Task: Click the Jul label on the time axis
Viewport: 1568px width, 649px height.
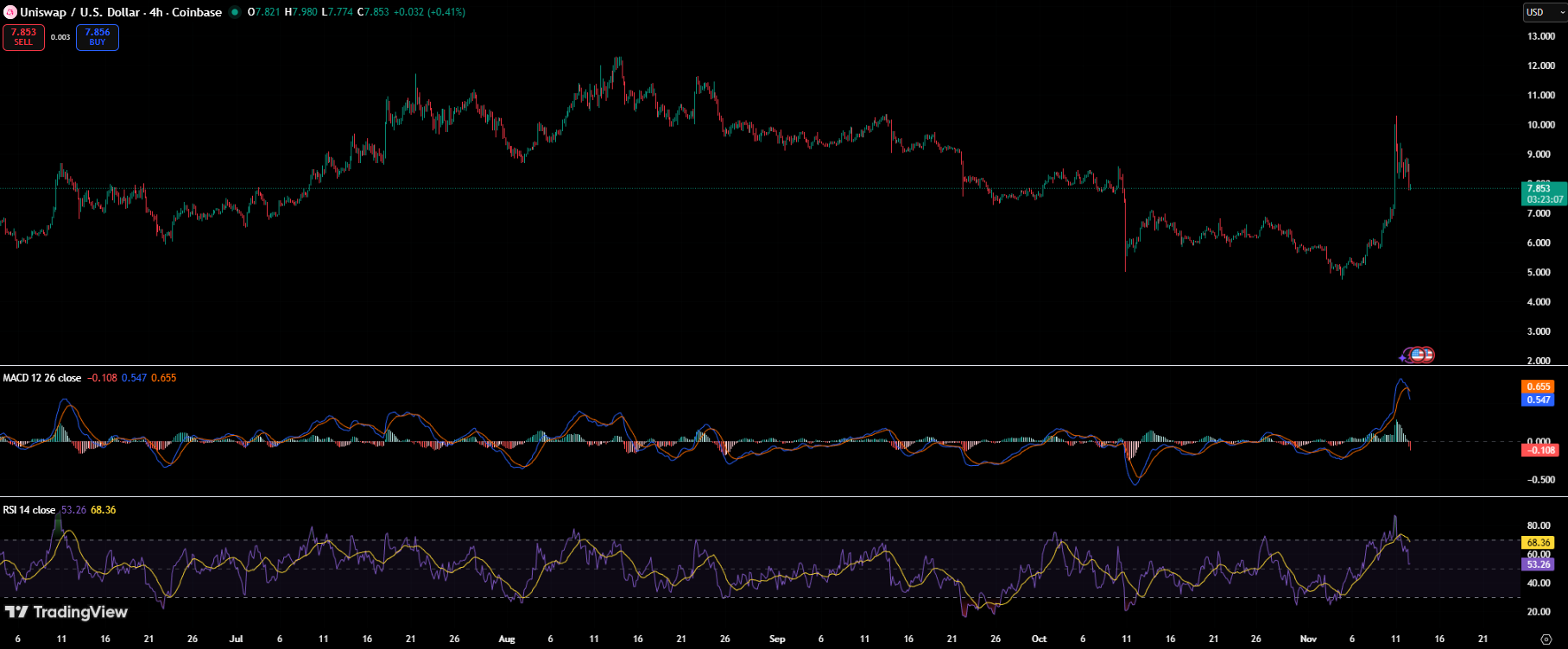Action: click(237, 639)
